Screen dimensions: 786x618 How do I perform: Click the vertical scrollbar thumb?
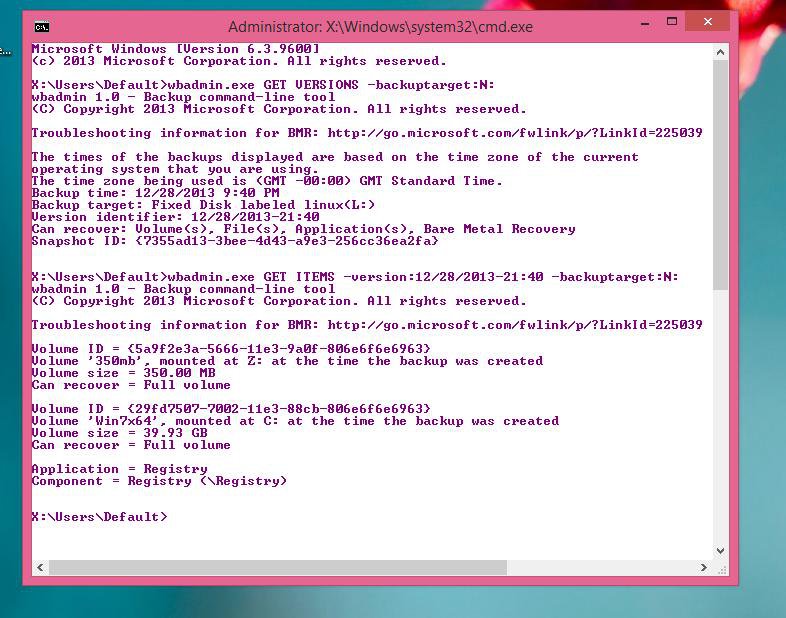720,174
